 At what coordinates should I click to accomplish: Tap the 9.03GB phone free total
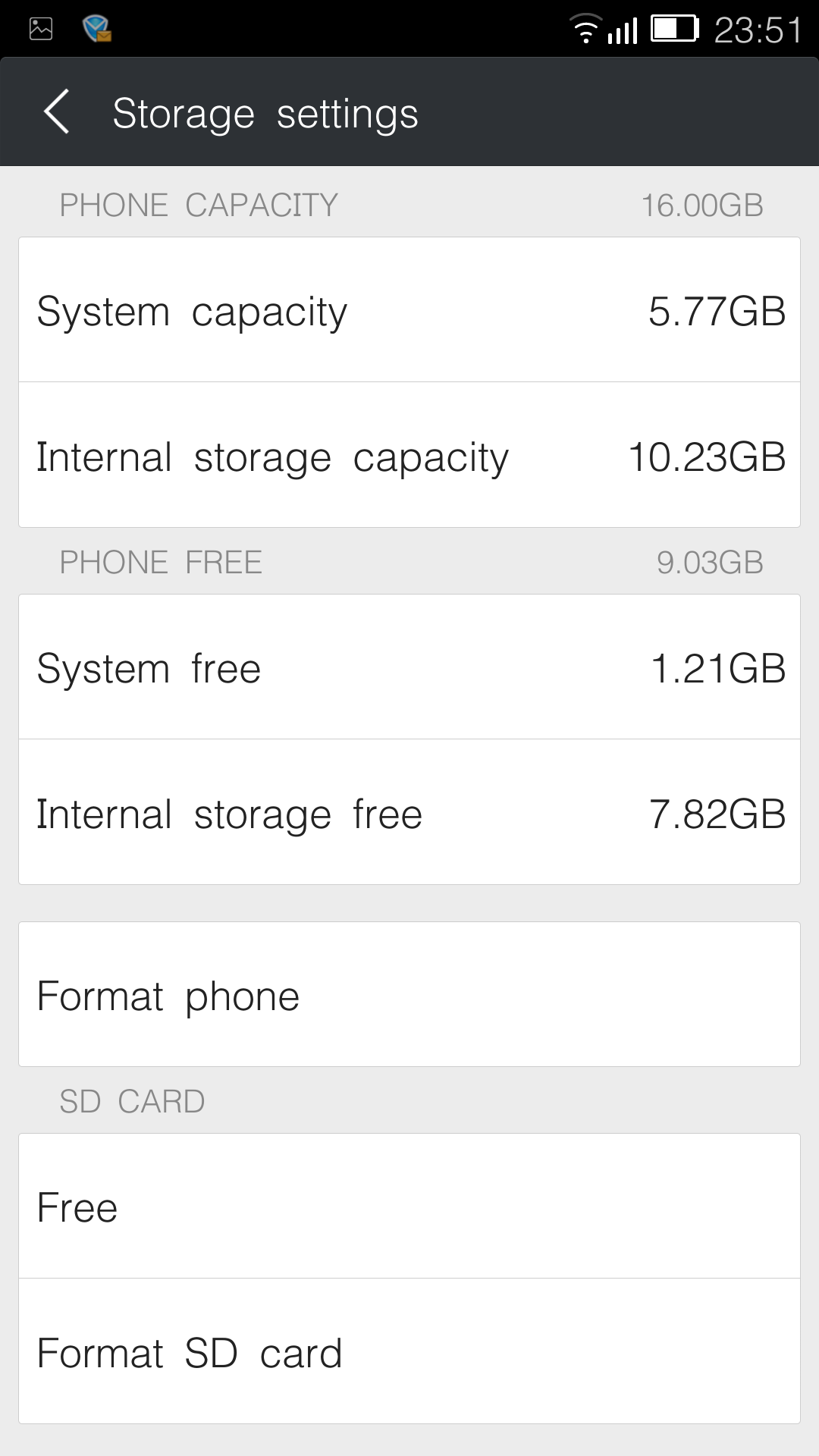[x=710, y=562]
